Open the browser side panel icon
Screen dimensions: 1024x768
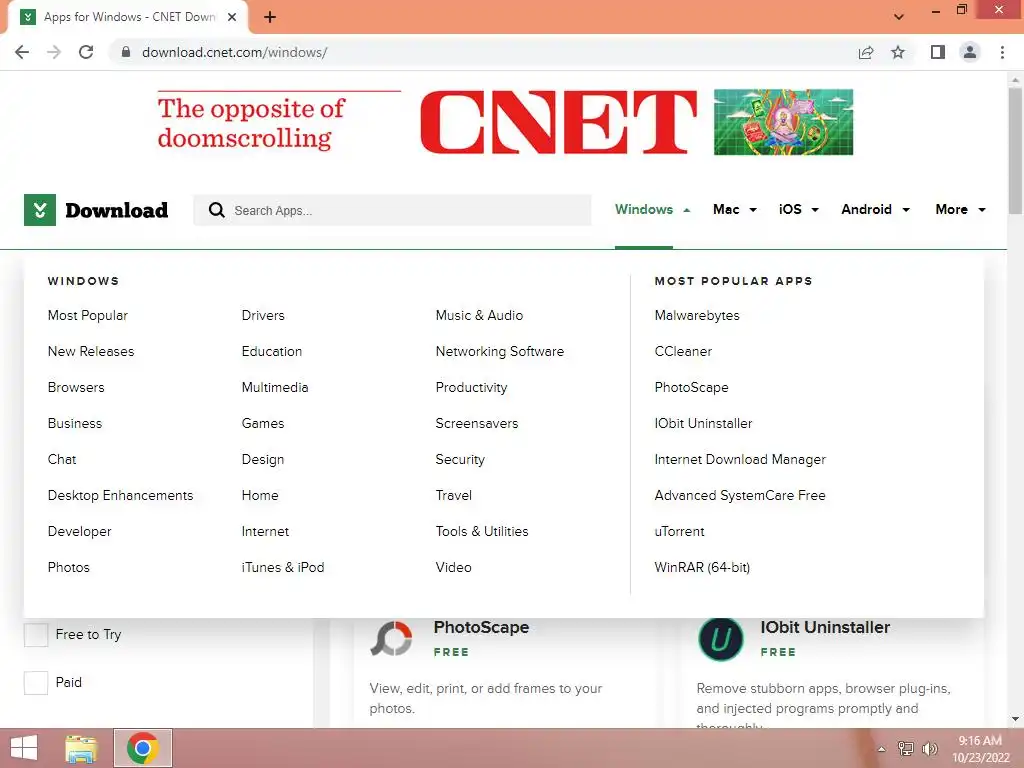click(938, 52)
